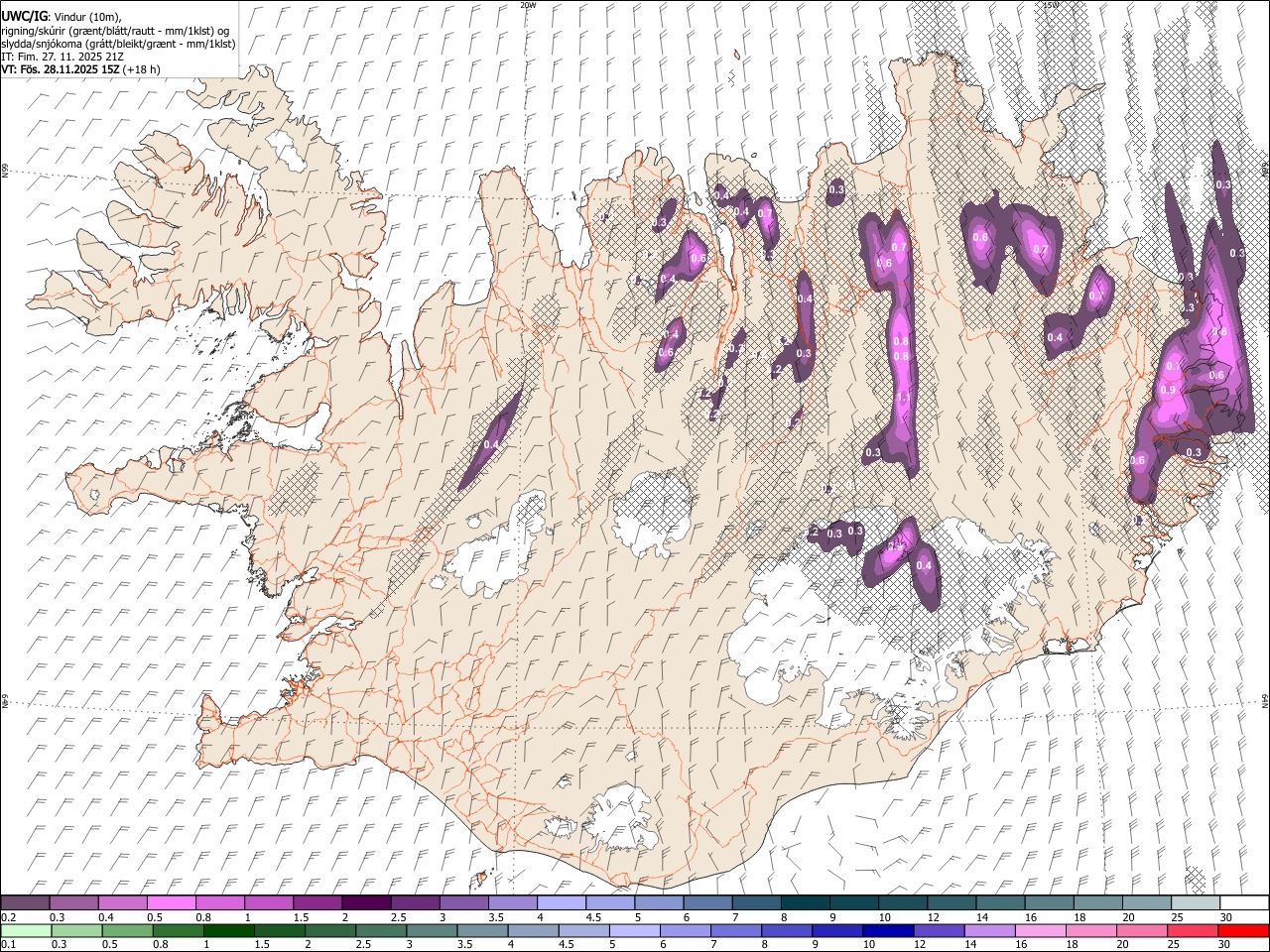
Task: Pick upper legend pale grey swatch at 25
Action: 1194,903
